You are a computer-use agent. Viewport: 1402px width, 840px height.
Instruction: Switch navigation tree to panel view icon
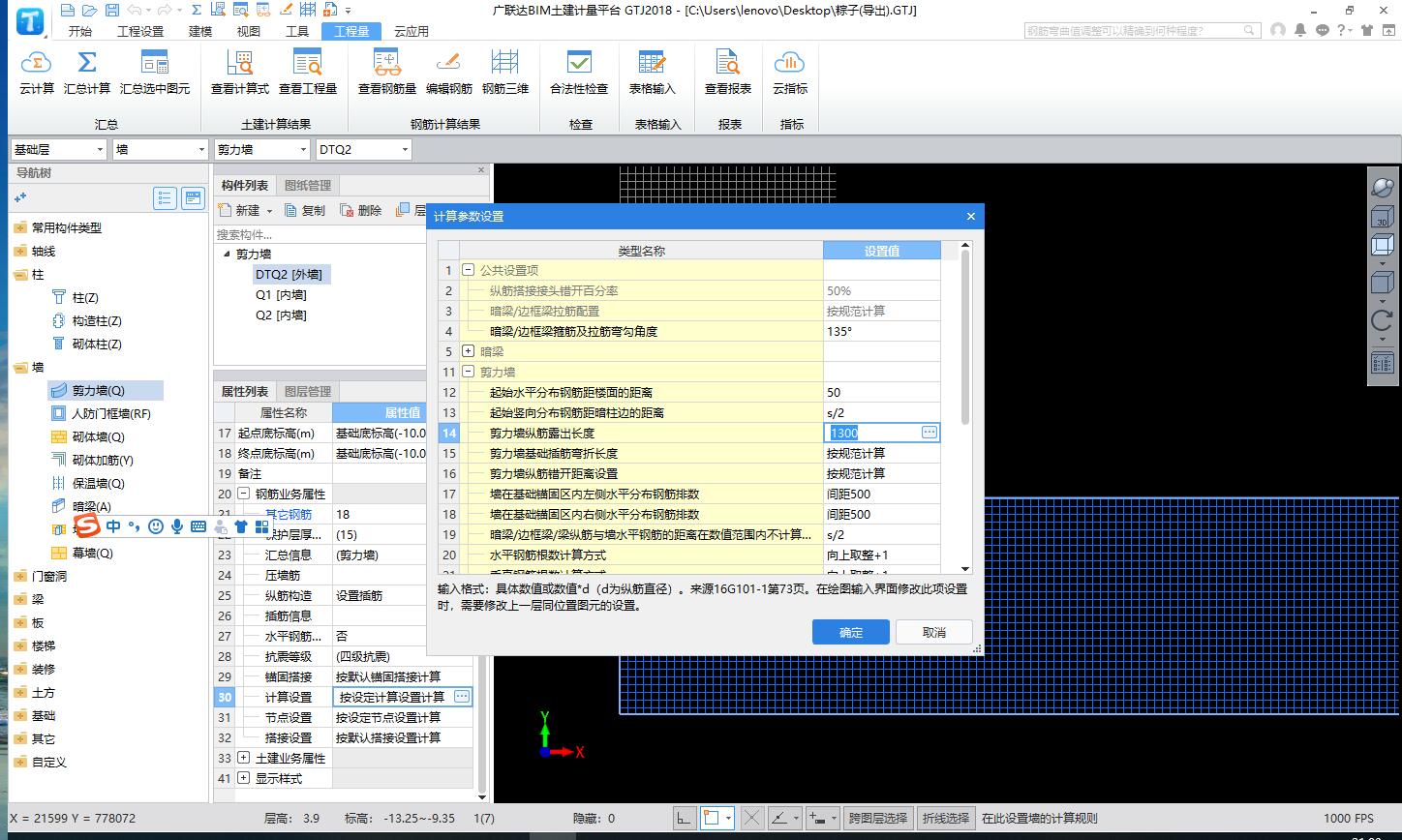click(x=194, y=197)
